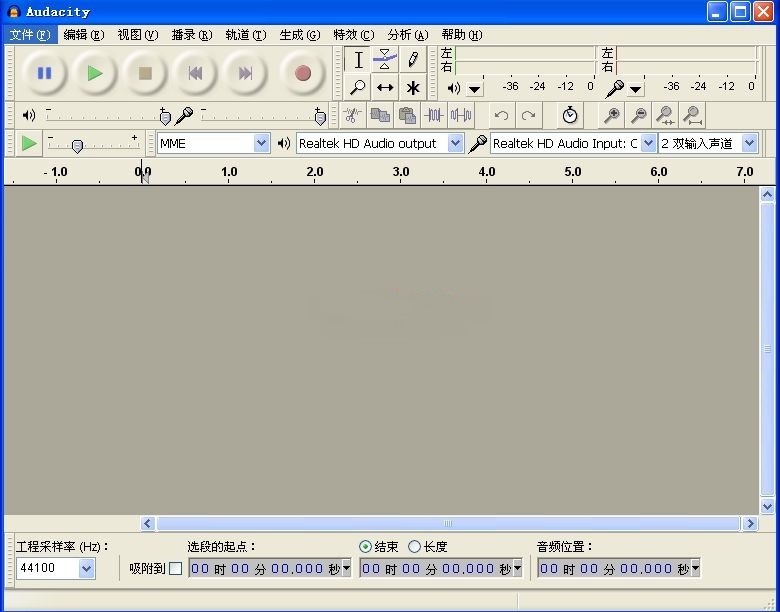The height and width of the screenshot is (612, 780).
Task: Start recording with the red Record button
Action: pos(302,74)
